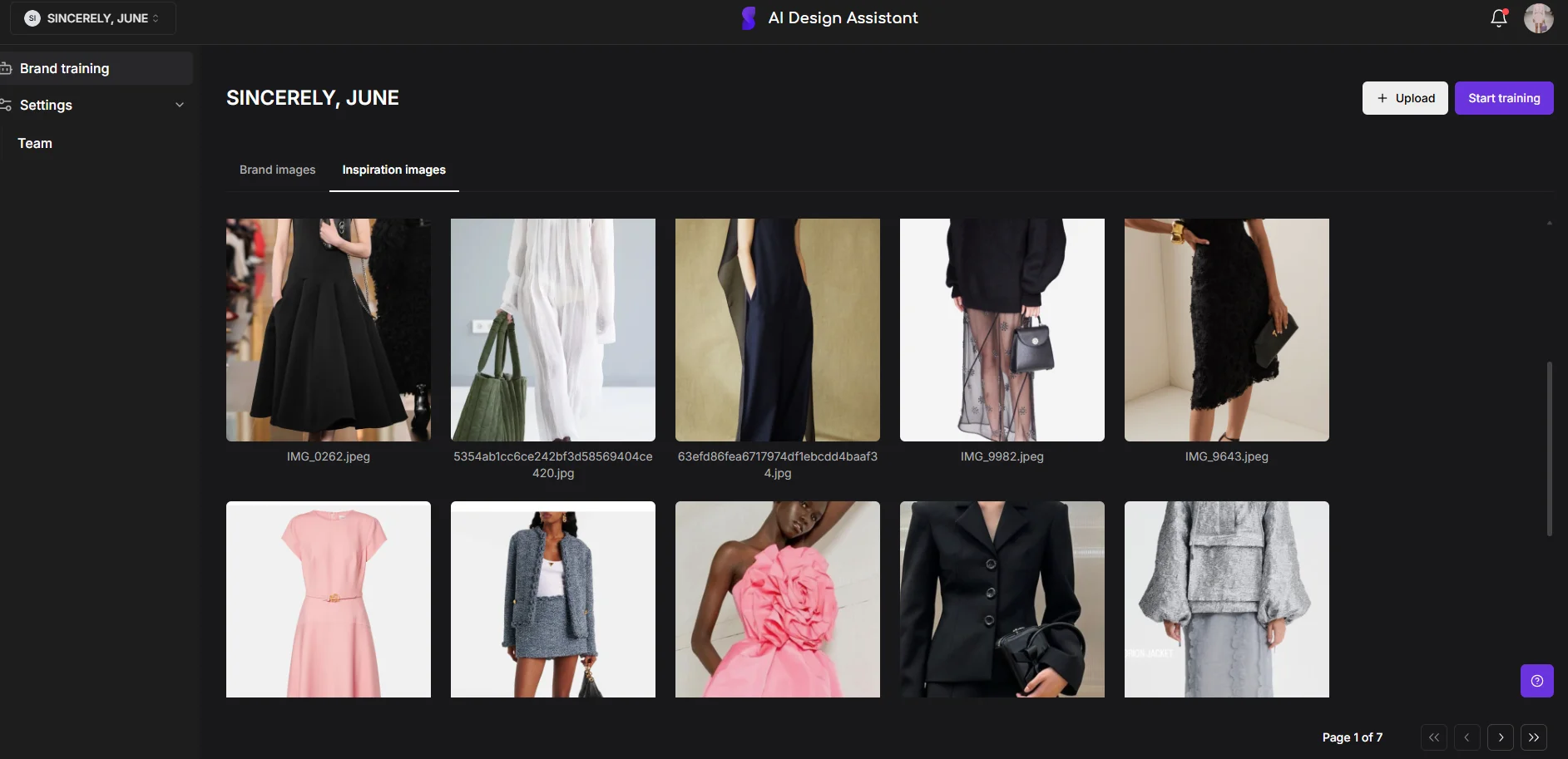Image resolution: width=1568 pixels, height=759 pixels.
Task: Navigate to Brand training in sidebar
Action: click(x=63, y=68)
